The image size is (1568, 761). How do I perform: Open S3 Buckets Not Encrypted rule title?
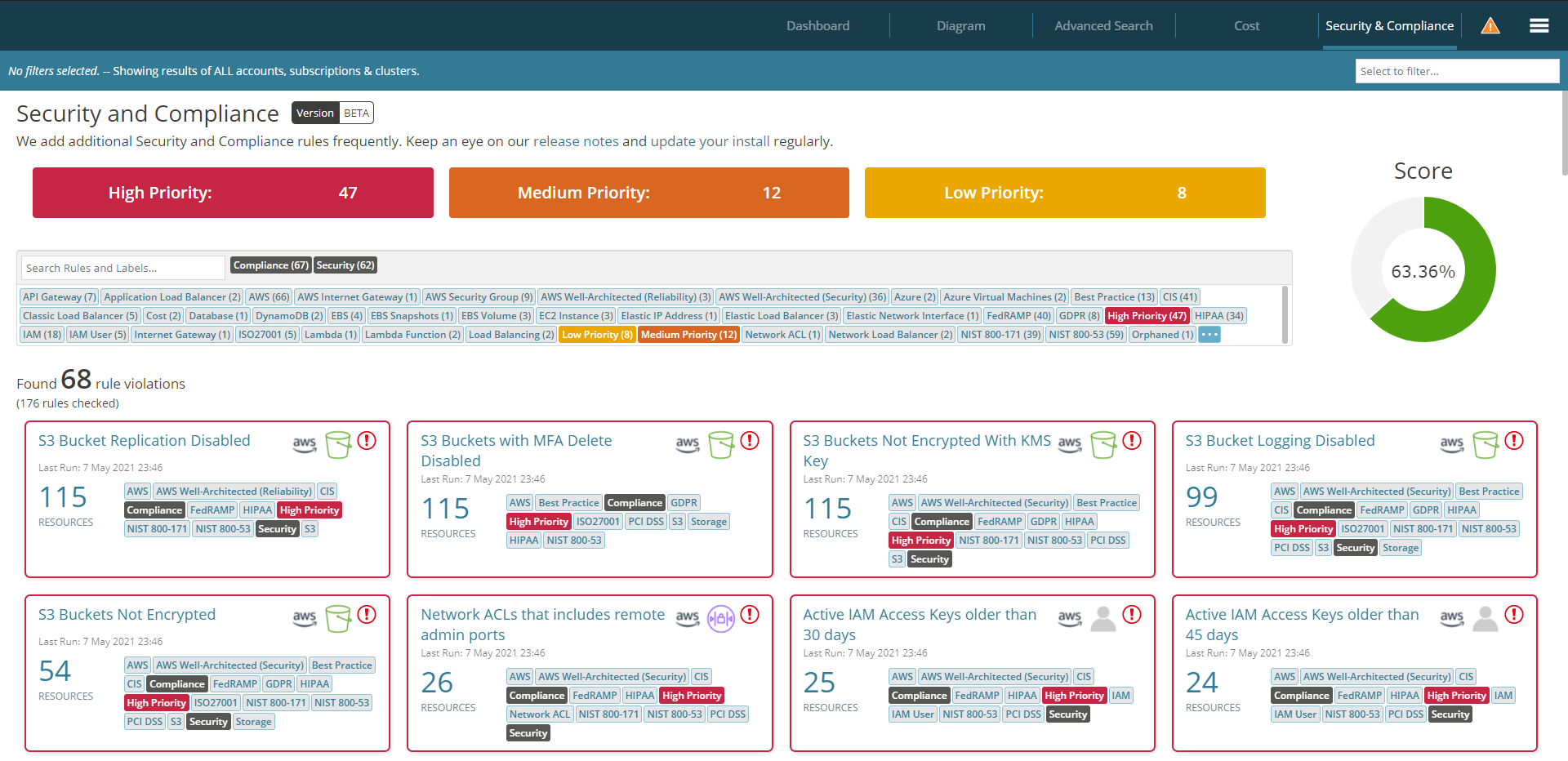(127, 615)
